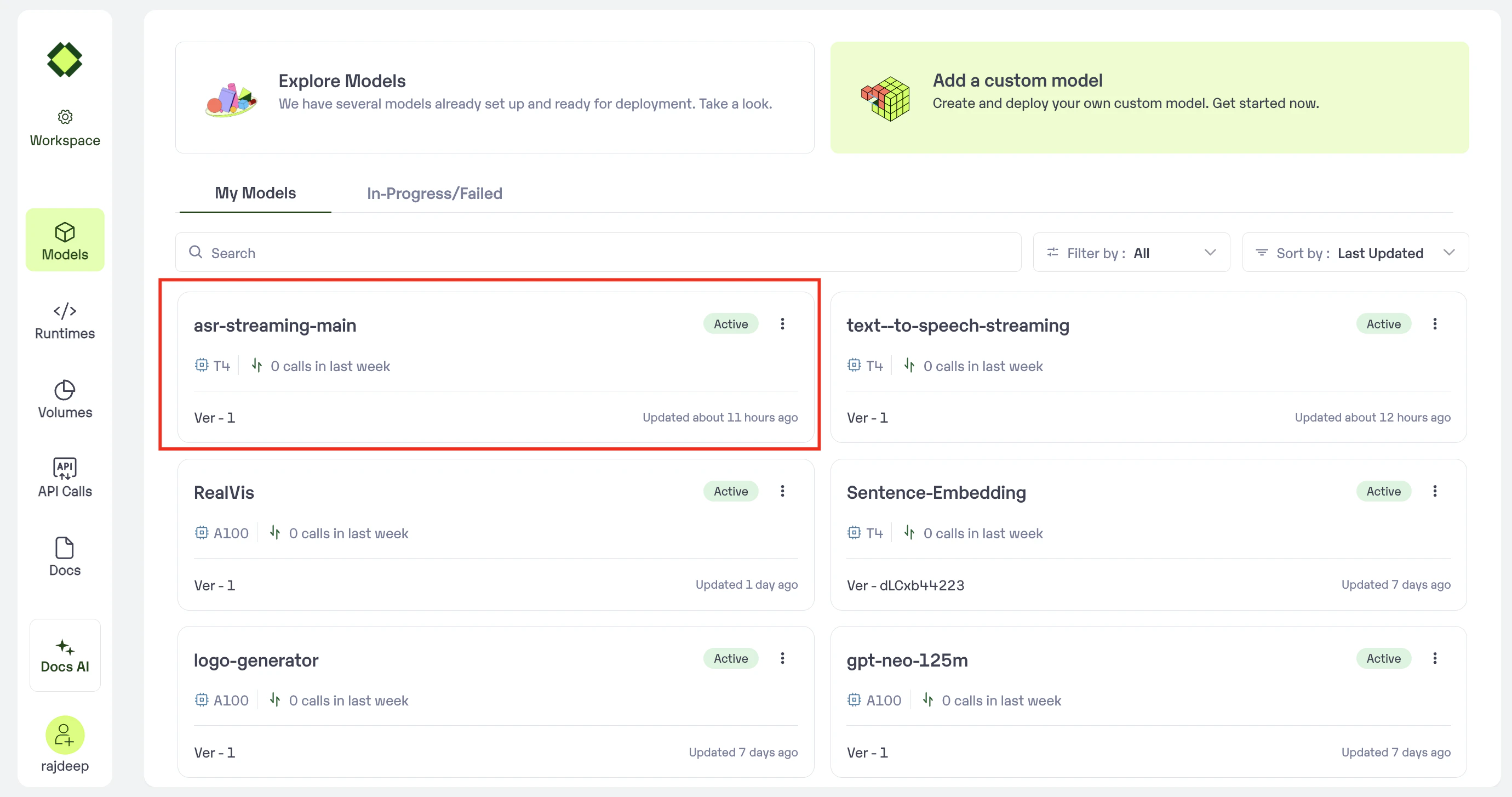Open options menu for asr-streaming-main
Viewport: 1512px width, 797px height.
point(782,323)
